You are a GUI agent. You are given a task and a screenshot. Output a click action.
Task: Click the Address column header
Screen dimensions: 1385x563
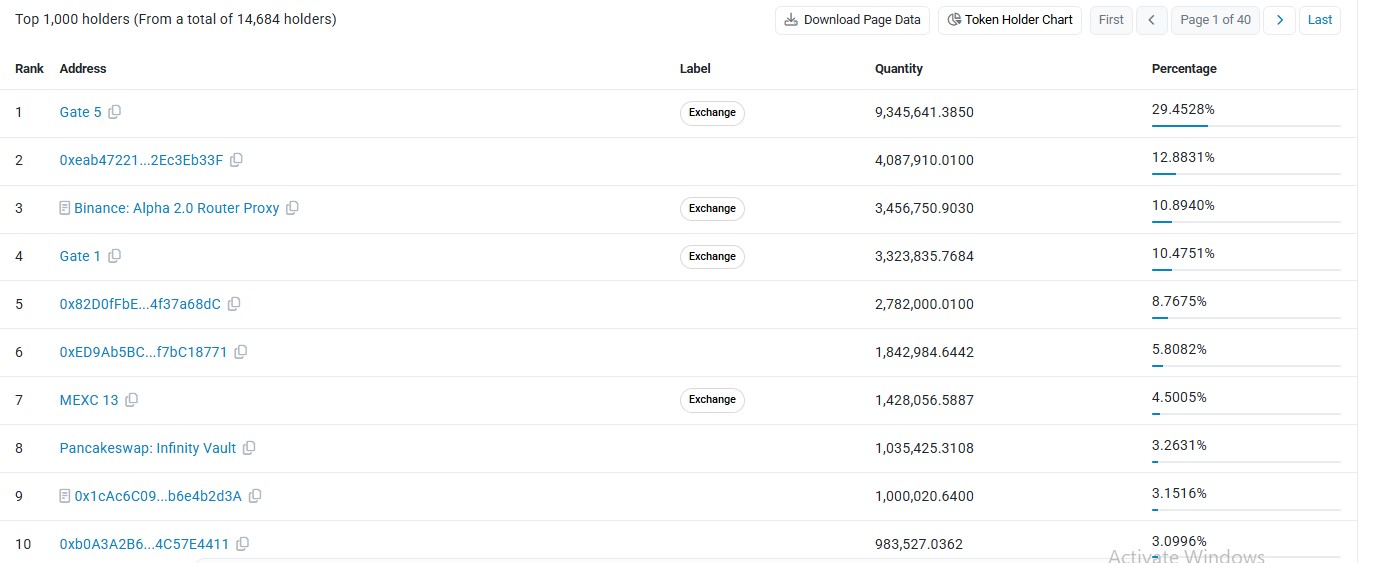(83, 69)
